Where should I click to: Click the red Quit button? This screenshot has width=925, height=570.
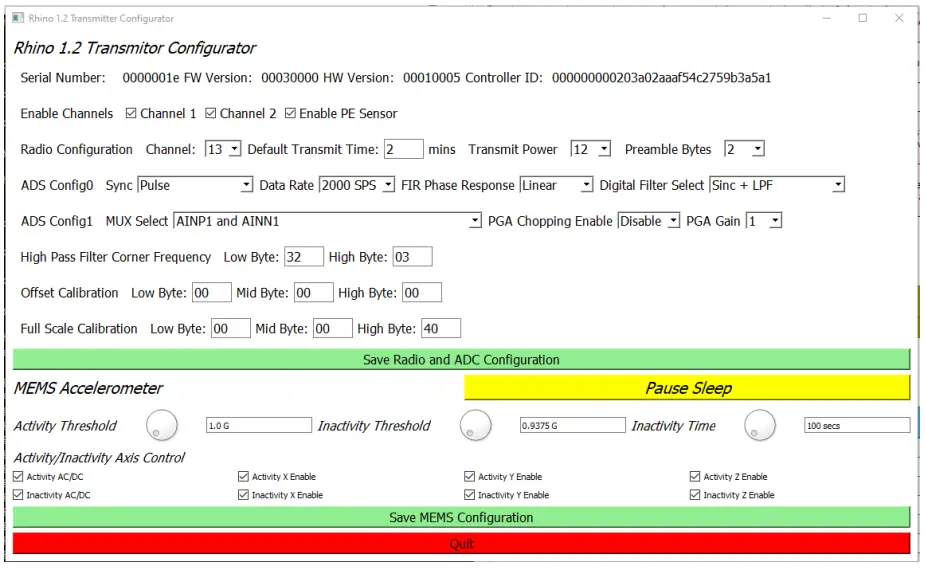tap(461, 543)
